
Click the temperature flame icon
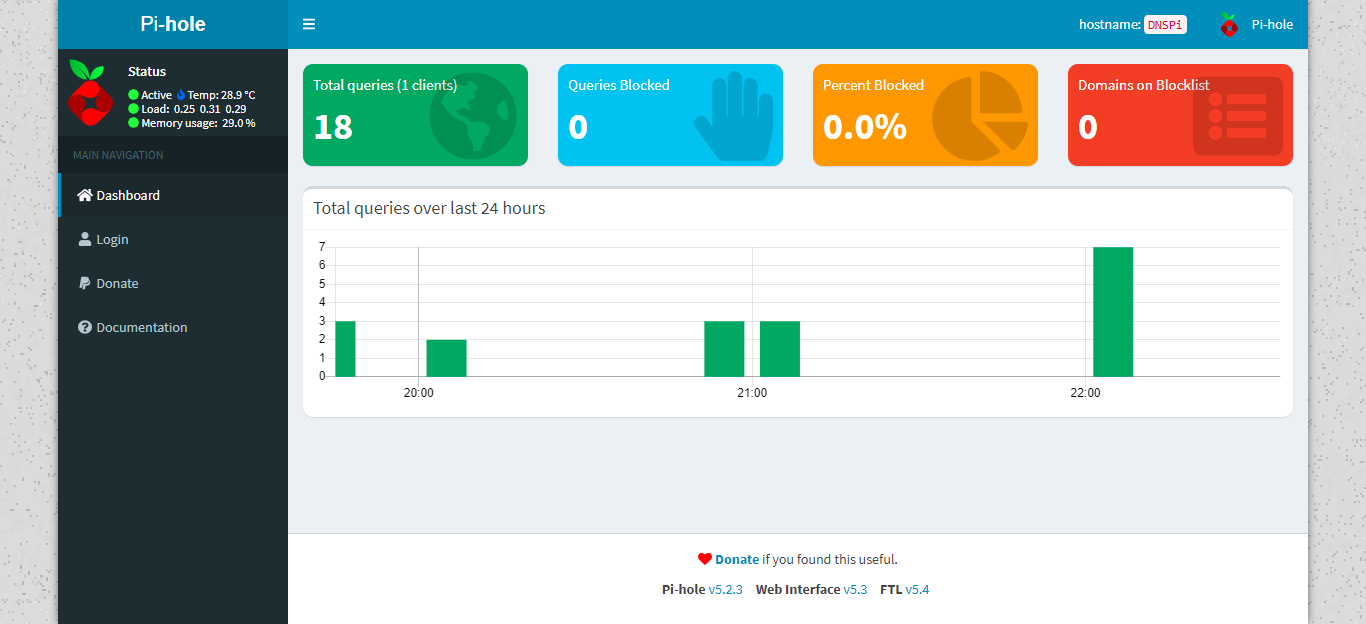click(x=181, y=95)
